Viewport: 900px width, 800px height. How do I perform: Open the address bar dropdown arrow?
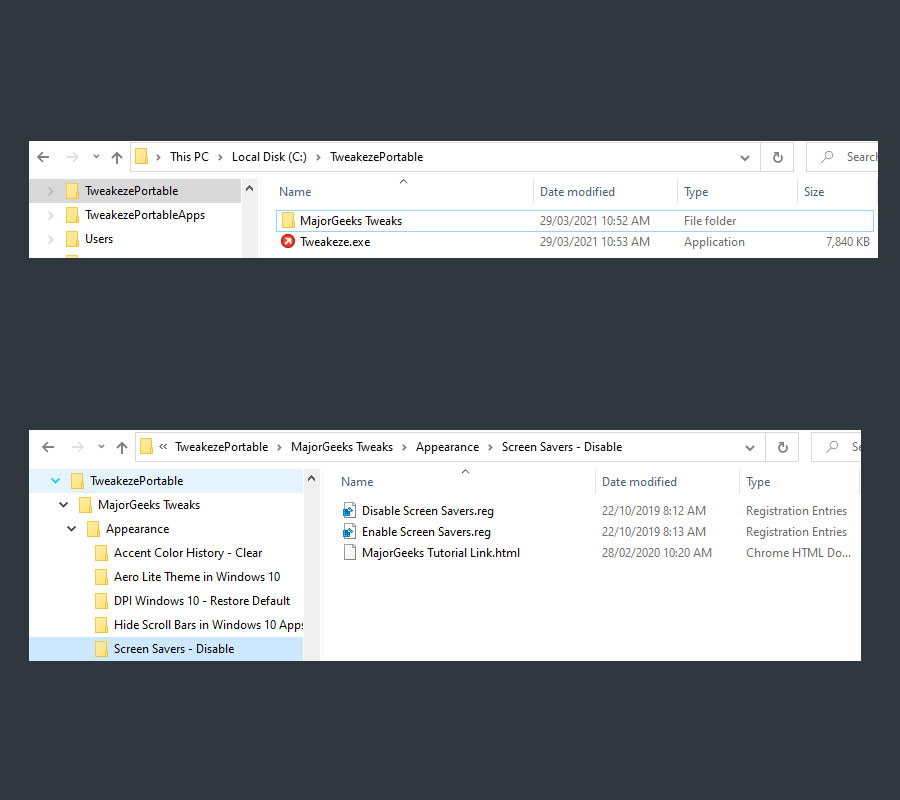[x=744, y=157]
